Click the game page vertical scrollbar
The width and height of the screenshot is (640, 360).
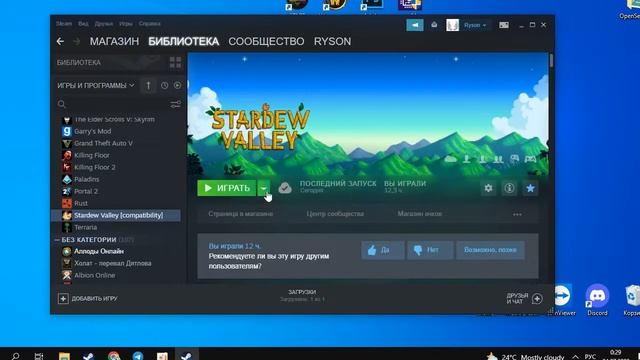tap(551, 61)
